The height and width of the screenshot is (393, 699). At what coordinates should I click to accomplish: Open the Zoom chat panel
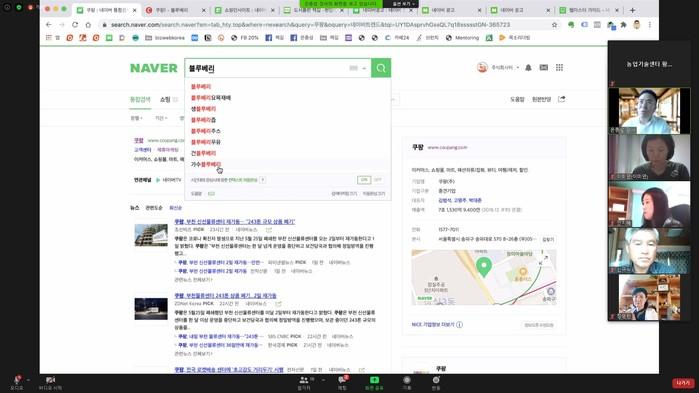click(x=342, y=383)
